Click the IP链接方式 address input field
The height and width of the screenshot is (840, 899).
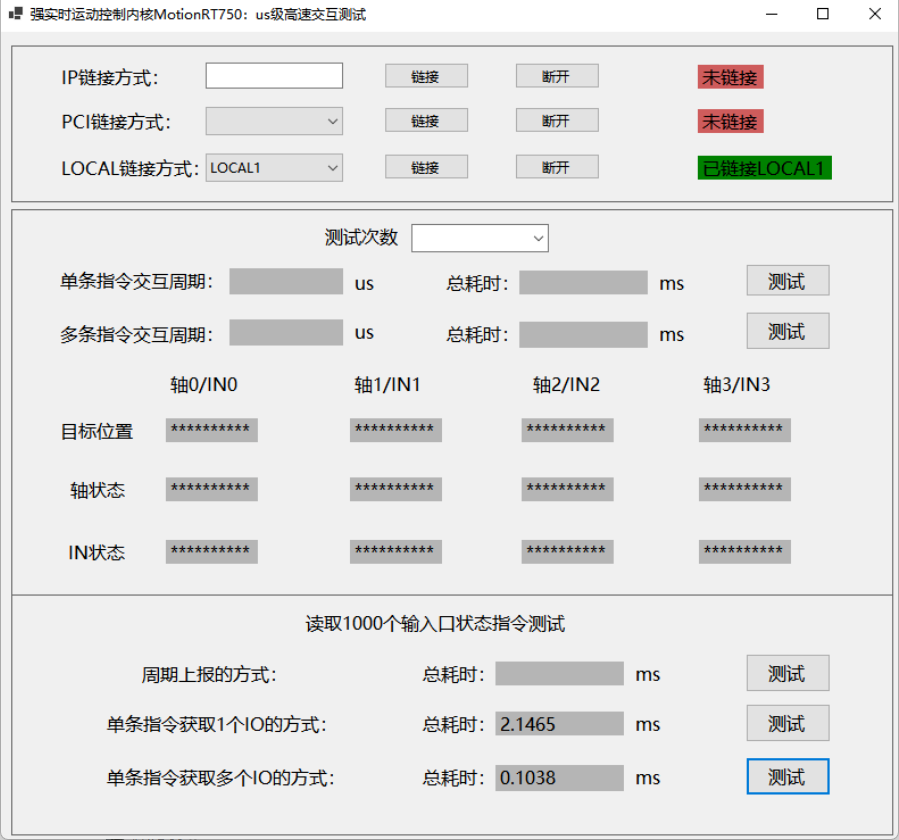click(x=274, y=76)
